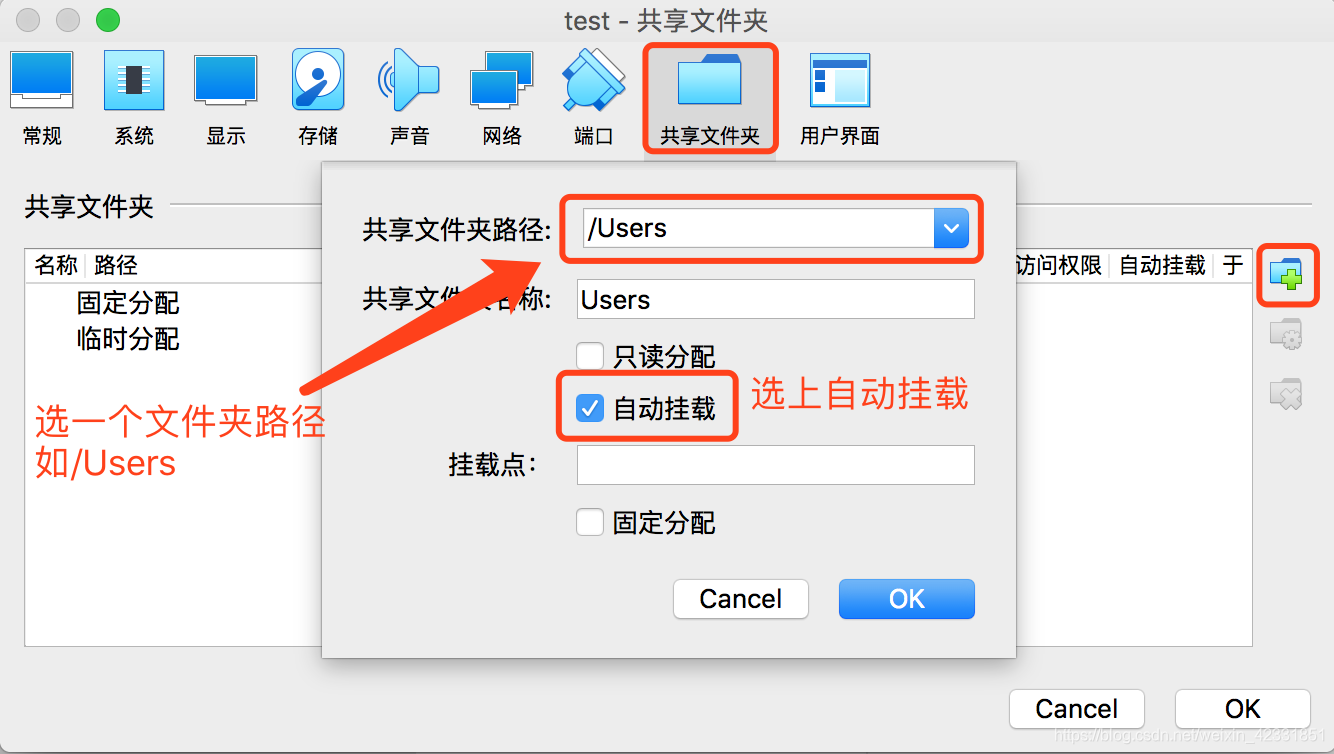This screenshot has height=754, width=1334.
Task: Click OK in the add share dialog
Action: 907,599
